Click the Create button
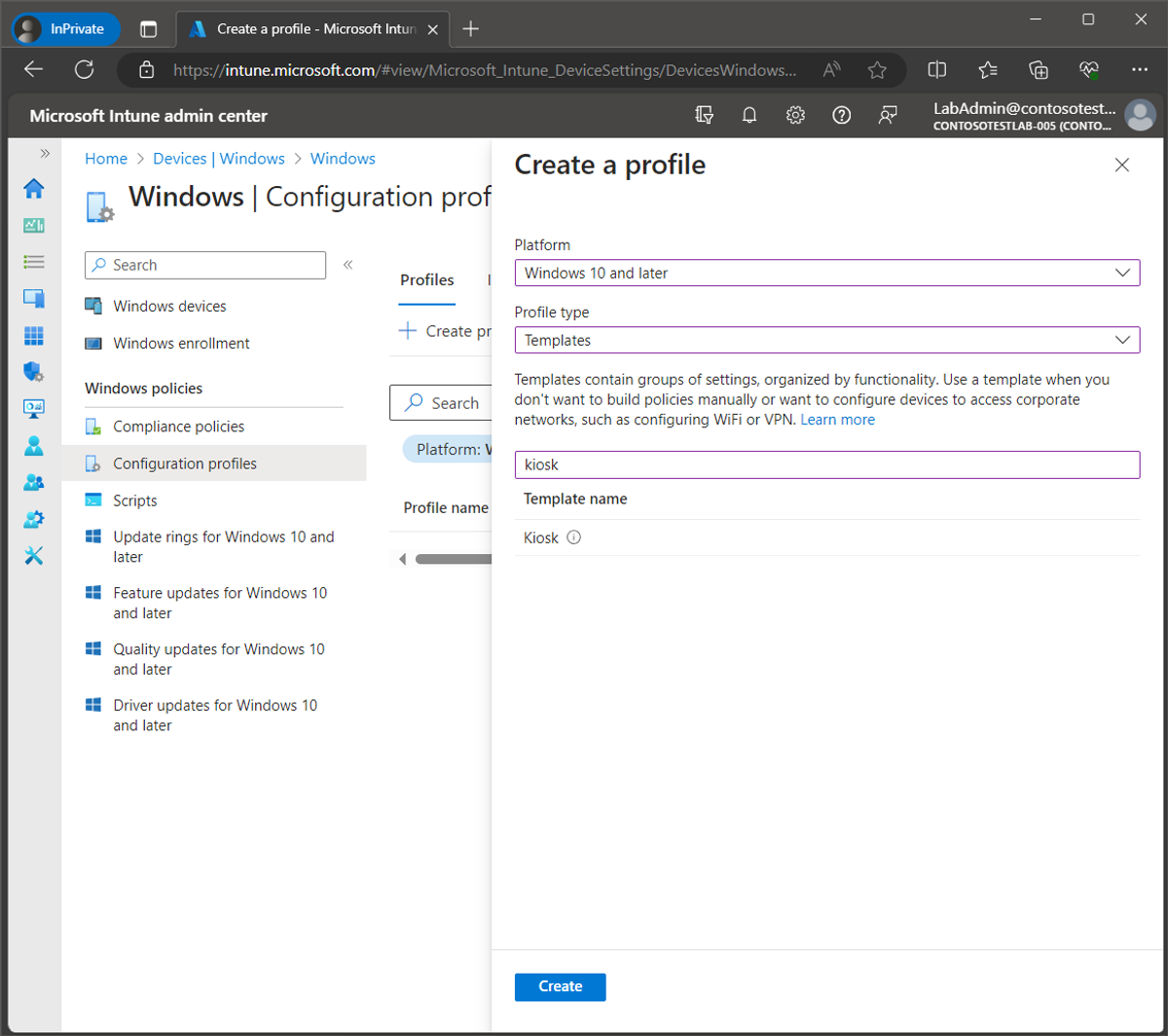This screenshot has width=1168, height=1036. coord(561,986)
